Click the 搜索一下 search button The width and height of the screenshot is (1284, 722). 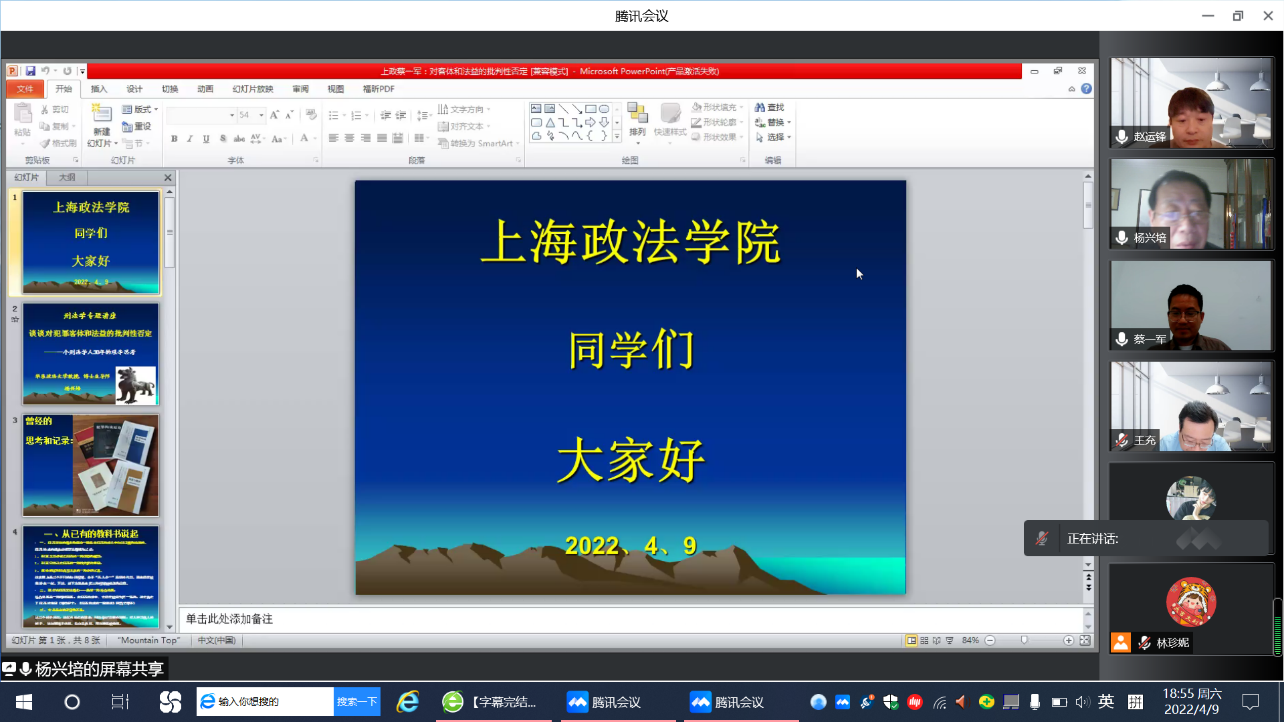click(357, 702)
